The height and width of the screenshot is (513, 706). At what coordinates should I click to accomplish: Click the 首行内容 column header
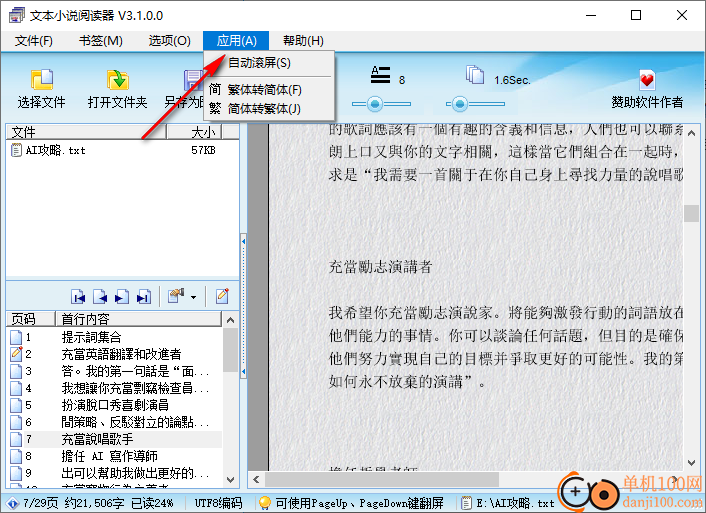pos(139,319)
